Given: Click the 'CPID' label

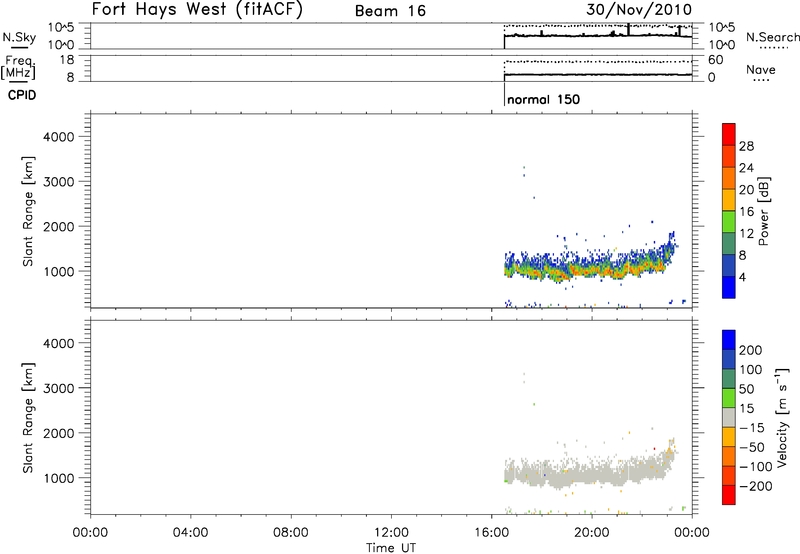Looking at the screenshot, I should pos(22,95).
